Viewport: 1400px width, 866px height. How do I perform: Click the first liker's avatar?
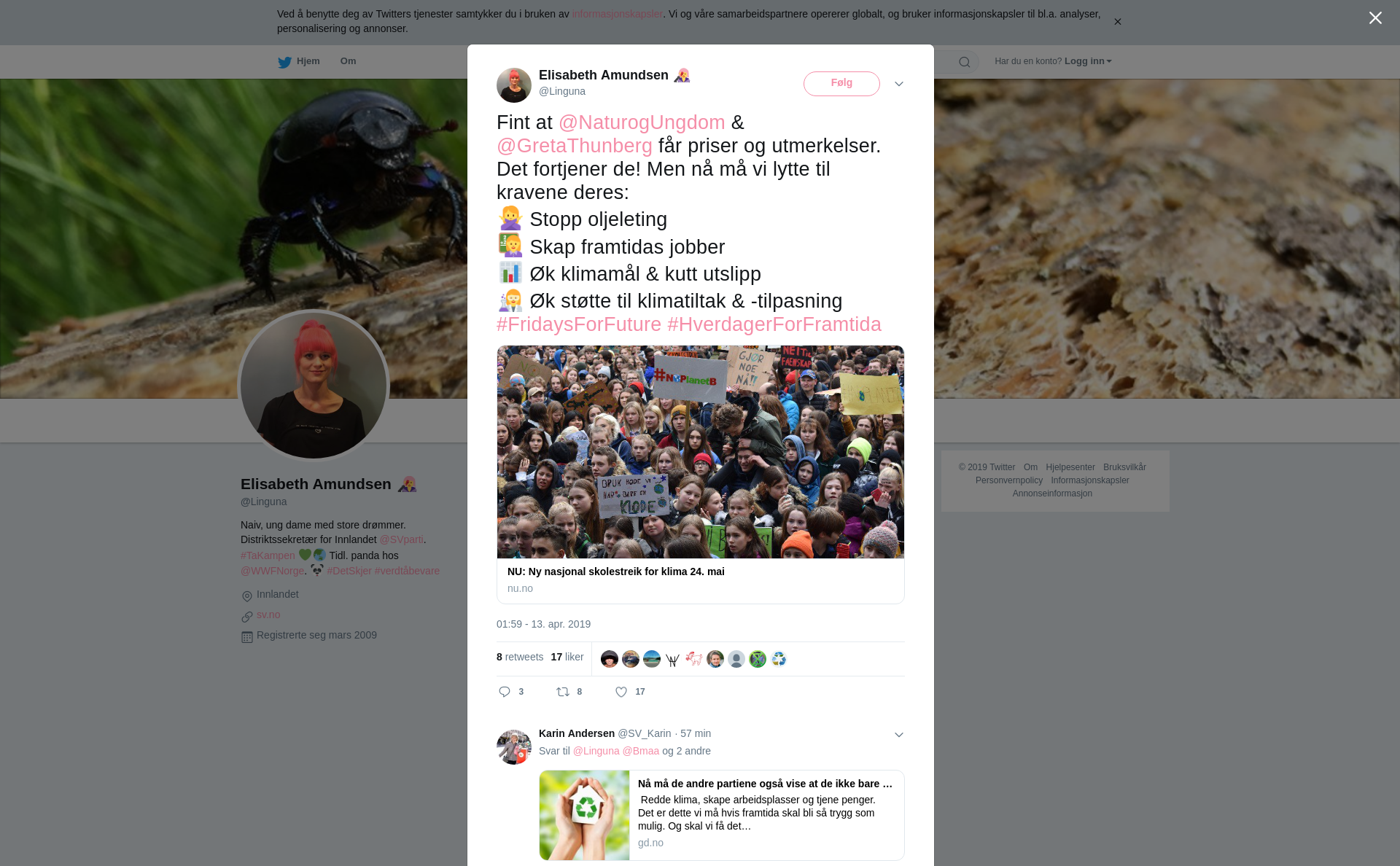point(610,659)
